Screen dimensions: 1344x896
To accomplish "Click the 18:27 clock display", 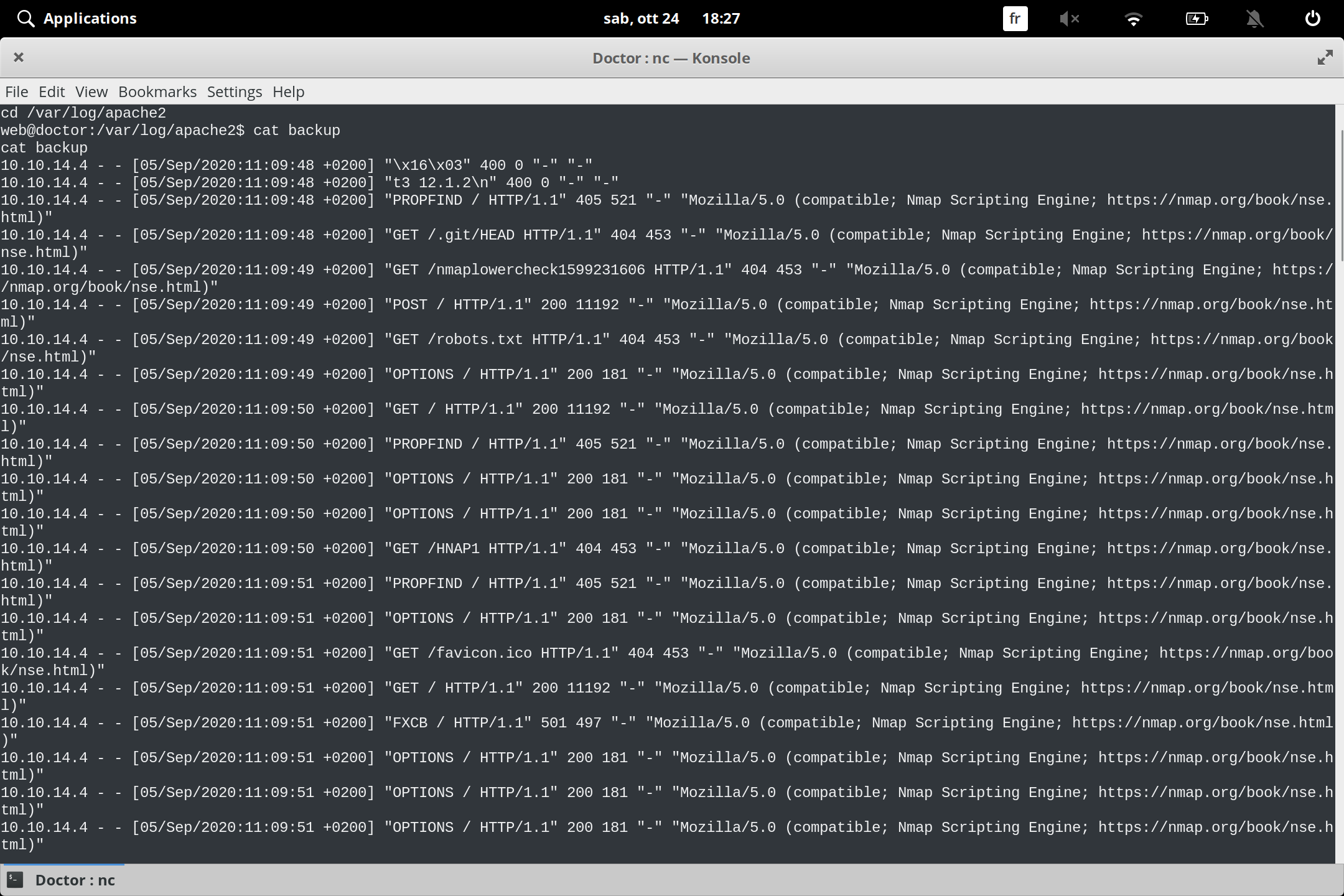I will pos(721,18).
